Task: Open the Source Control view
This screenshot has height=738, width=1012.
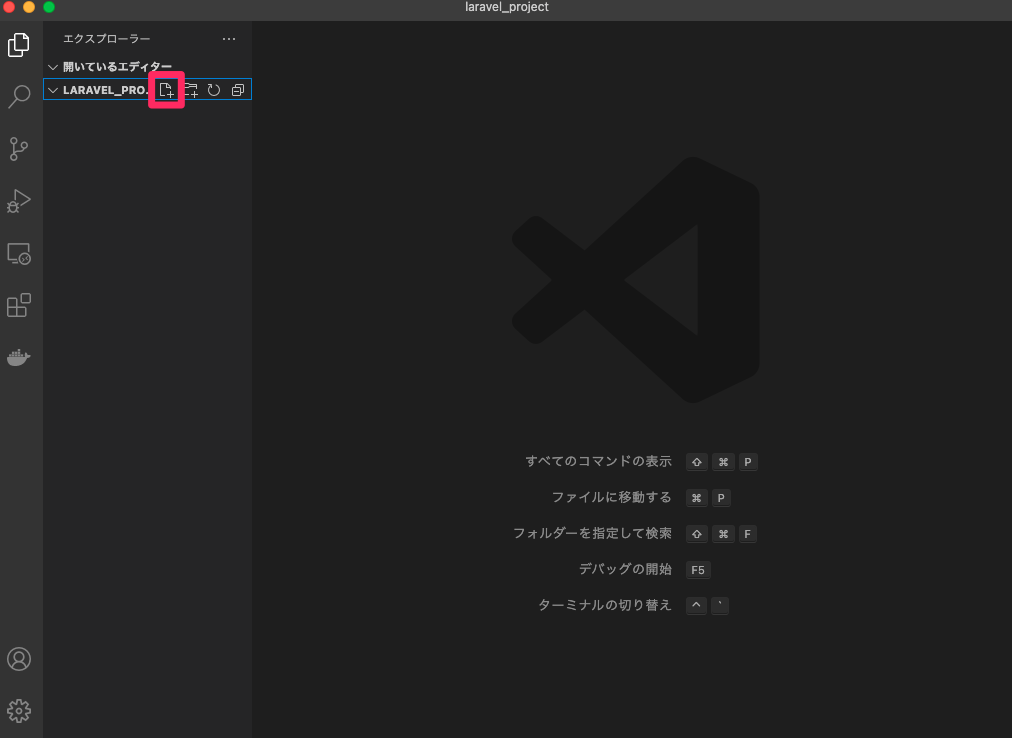Action: (19, 149)
